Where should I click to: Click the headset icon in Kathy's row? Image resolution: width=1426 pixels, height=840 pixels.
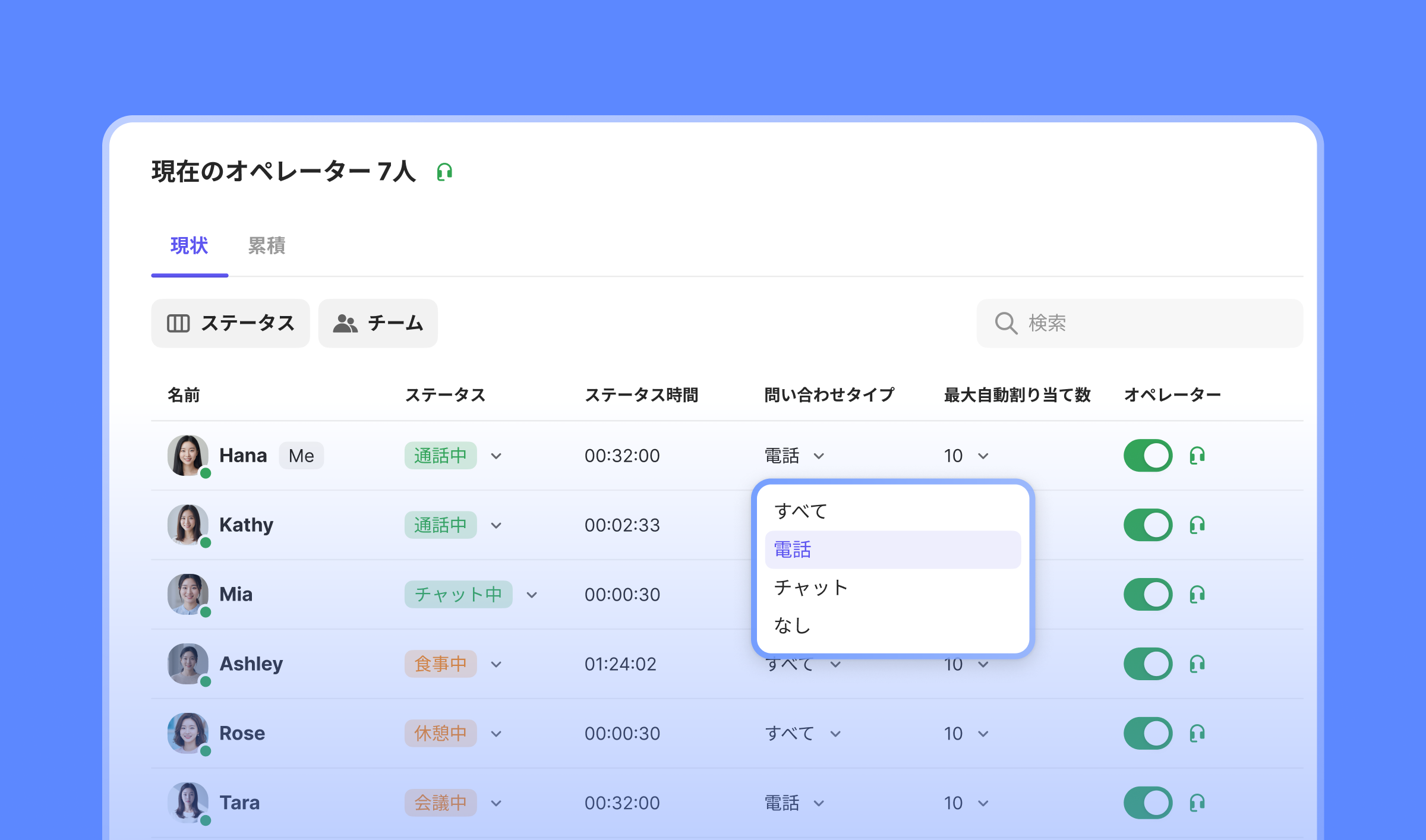click(1197, 525)
